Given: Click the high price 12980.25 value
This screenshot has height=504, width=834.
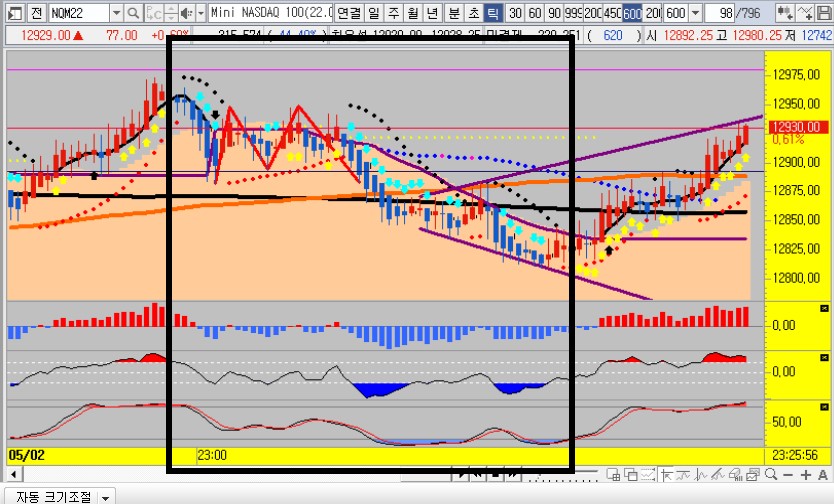Looking at the screenshot, I should (x=757, y=36).
